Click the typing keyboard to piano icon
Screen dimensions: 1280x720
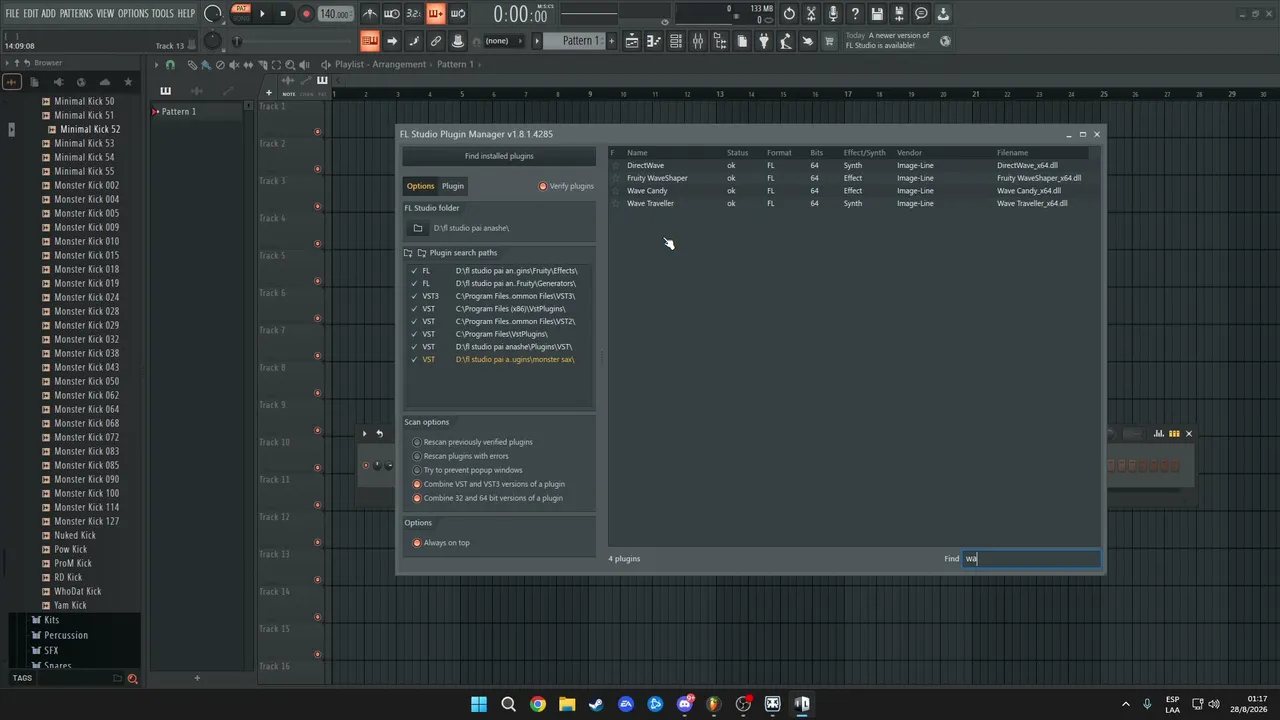370,41
